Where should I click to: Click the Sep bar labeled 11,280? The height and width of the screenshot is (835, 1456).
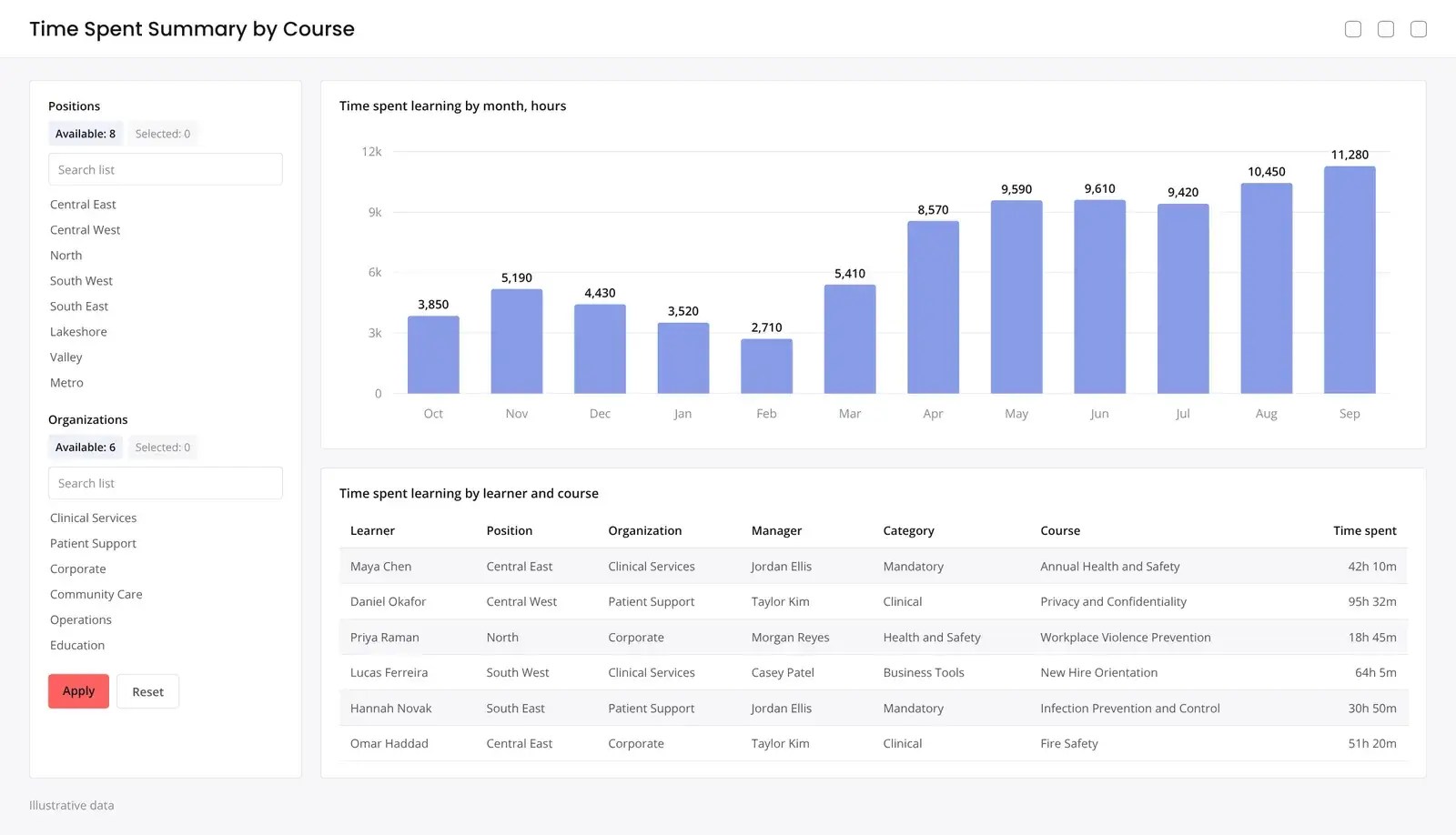pos(1350,280)
